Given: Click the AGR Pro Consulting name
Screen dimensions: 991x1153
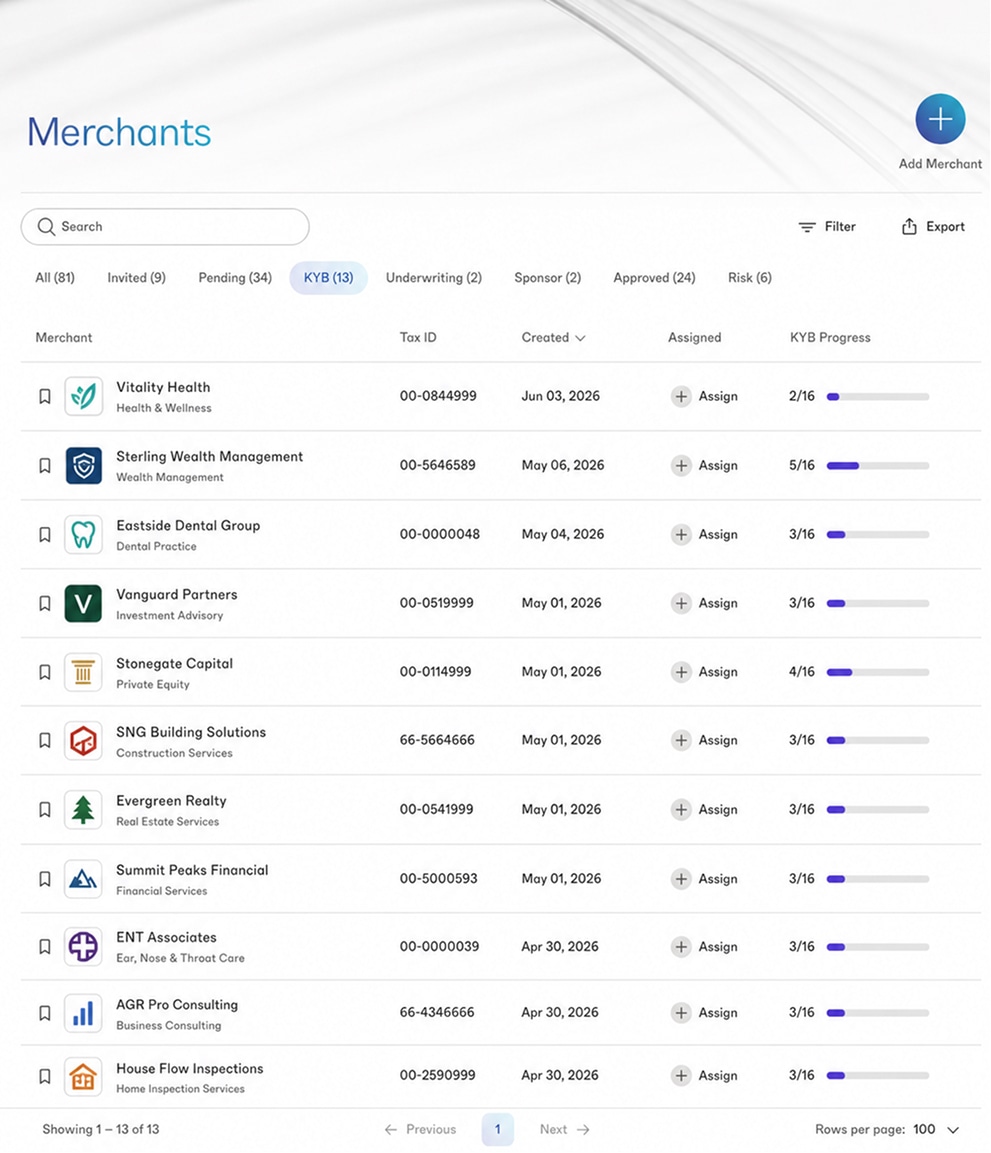Looking at the screenshot, I should [x=177, y=1004].
